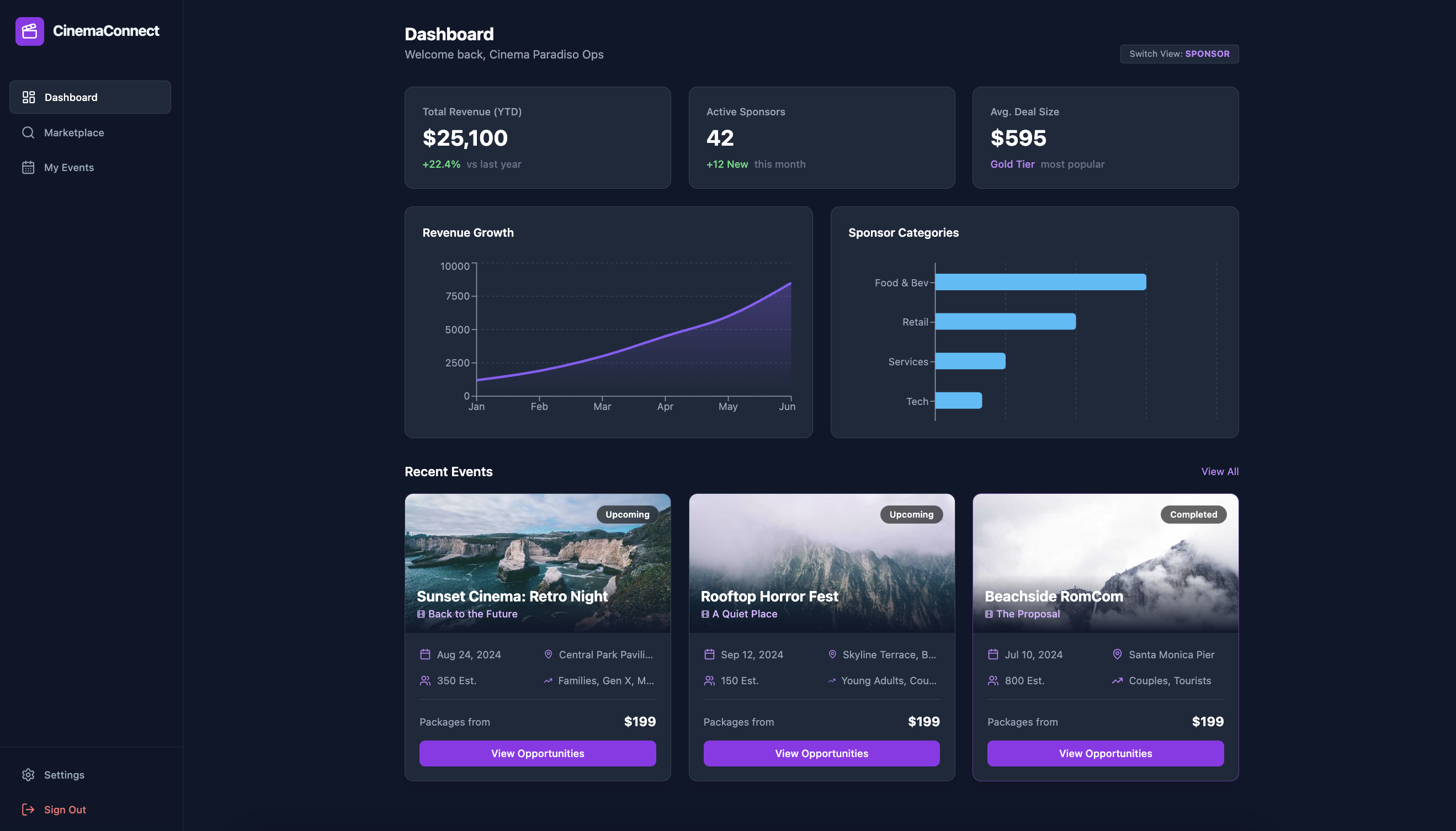Click the Total Revenue (YTD) stat card

coord(537,137)
